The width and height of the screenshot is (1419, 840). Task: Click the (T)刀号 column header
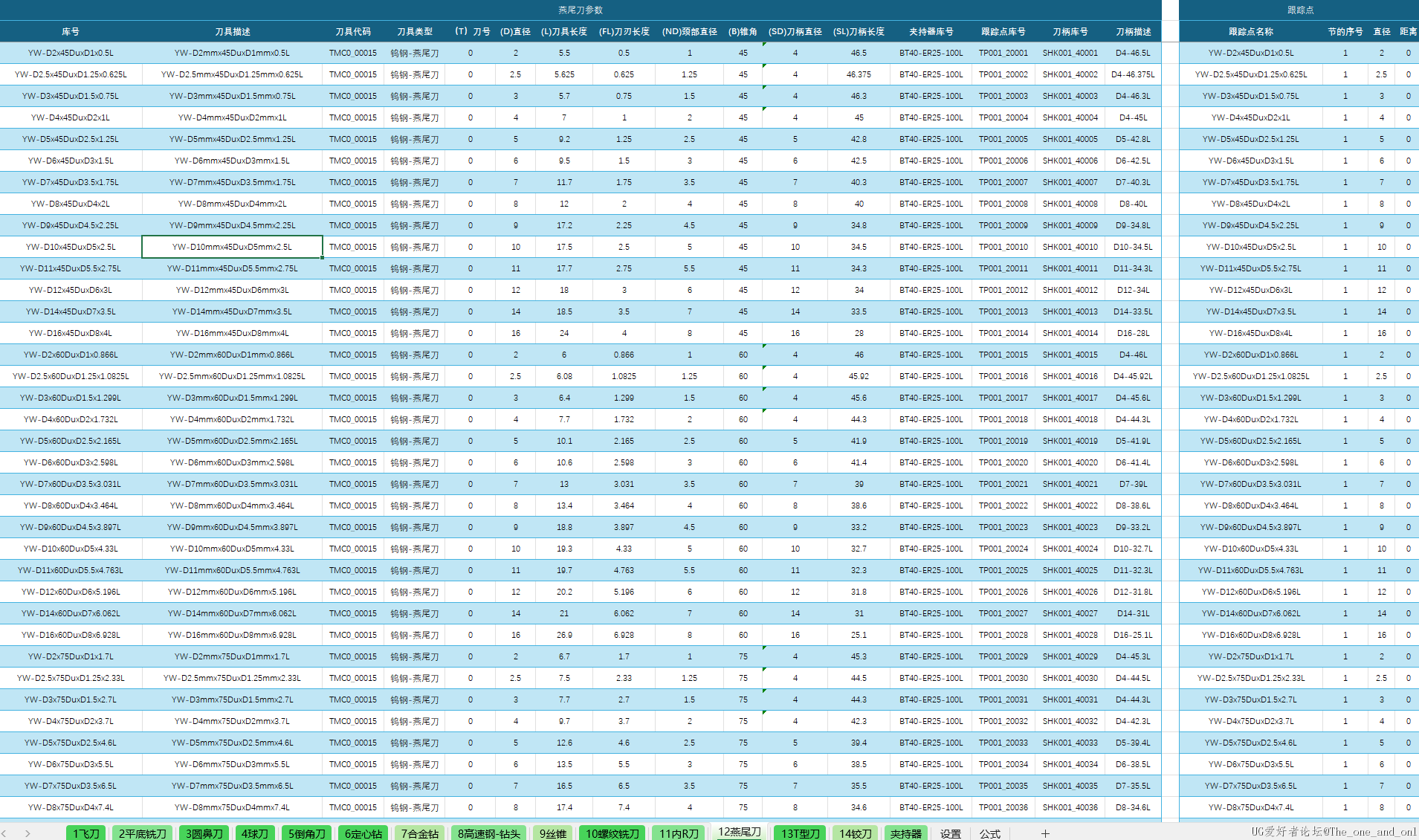click(x=471, y=31)
